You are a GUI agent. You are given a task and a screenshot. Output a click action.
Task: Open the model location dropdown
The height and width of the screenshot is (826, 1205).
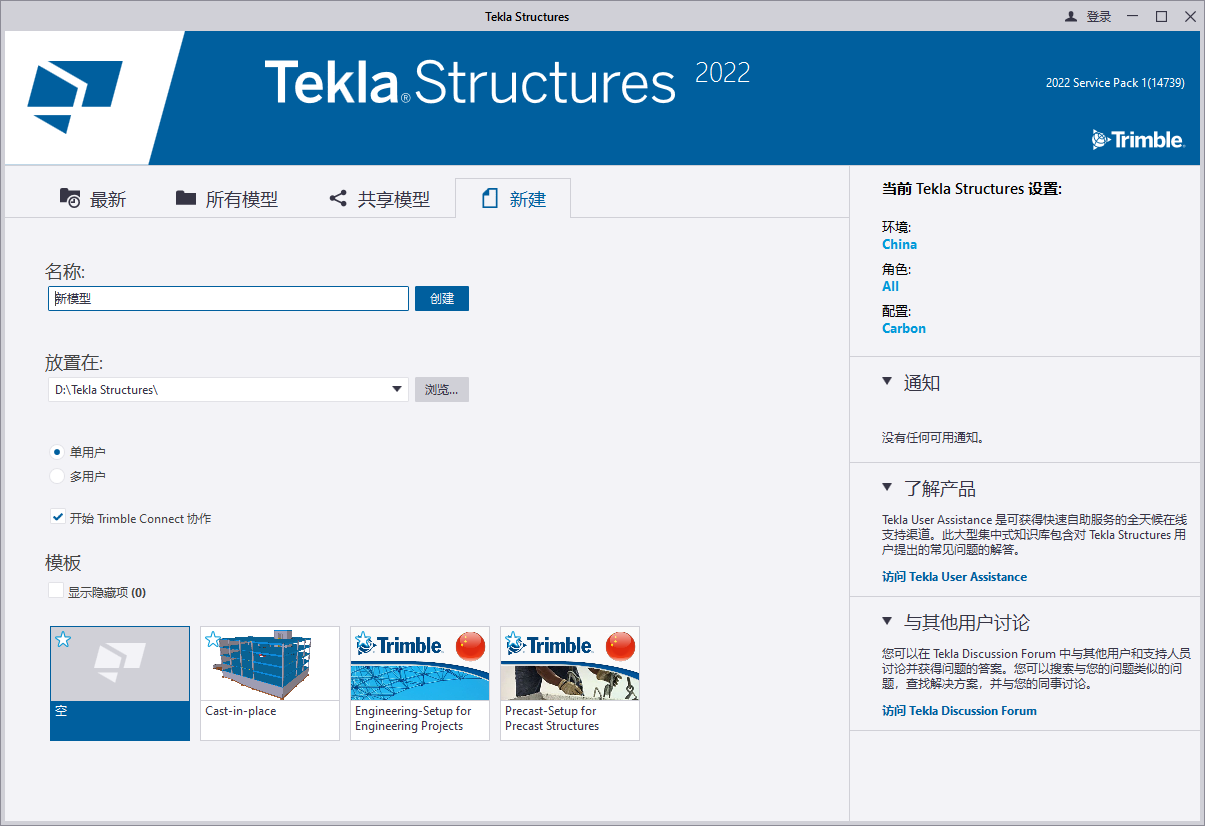(x=396, y=389)
